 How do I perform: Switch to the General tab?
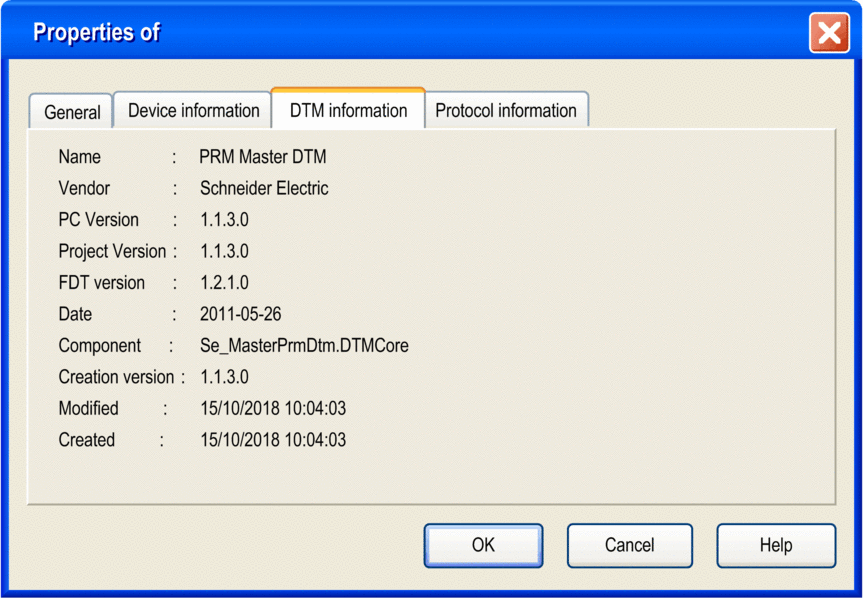pos(71,112)
